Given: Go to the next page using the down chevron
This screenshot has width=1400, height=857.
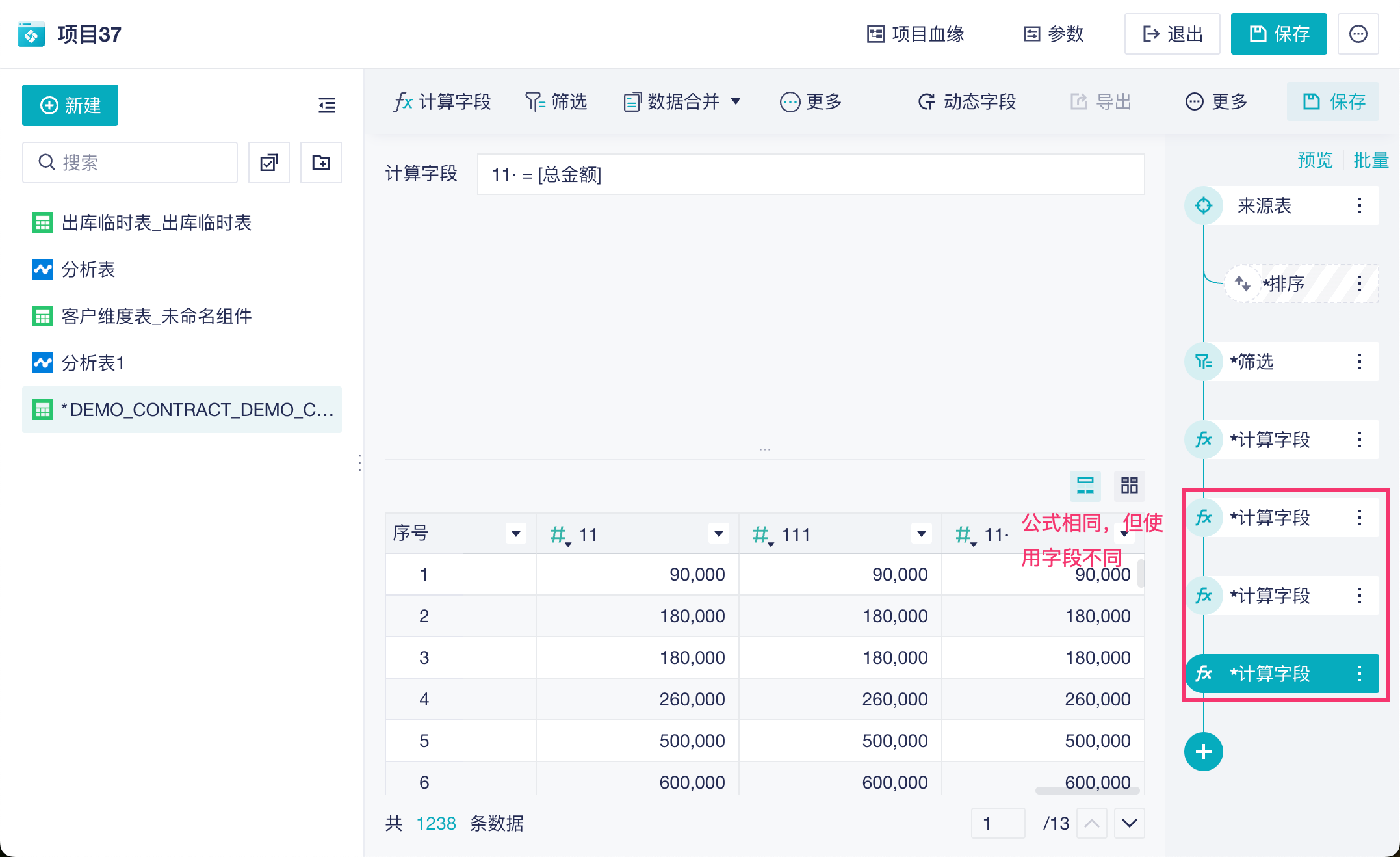Looking at the screenshot, I should [1129, 823].
